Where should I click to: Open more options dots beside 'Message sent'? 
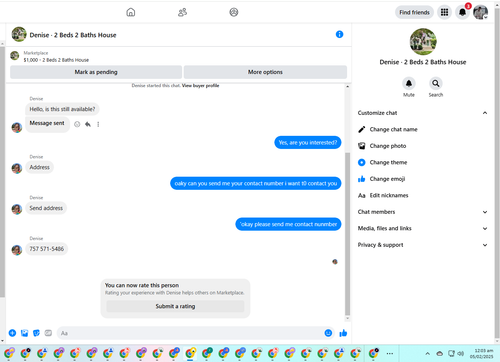[98, 124]
